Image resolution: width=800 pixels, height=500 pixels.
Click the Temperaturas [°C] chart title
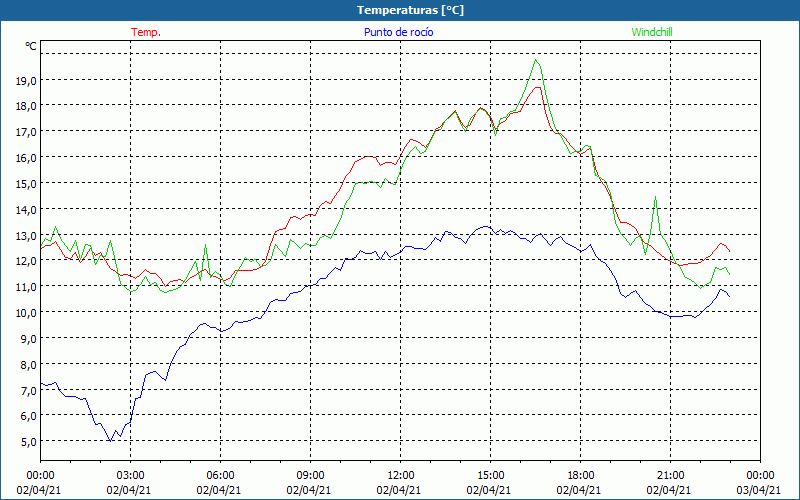[410, 10]
